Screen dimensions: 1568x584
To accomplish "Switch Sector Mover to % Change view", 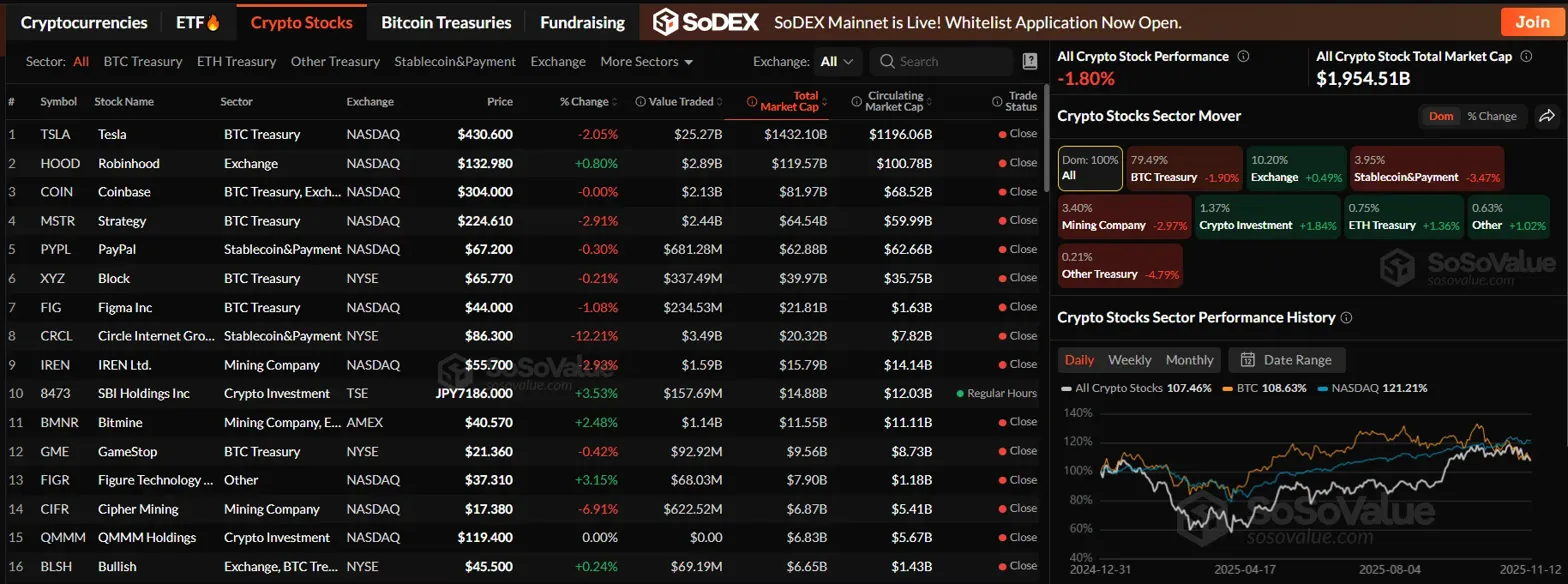I will point(1491,116).
